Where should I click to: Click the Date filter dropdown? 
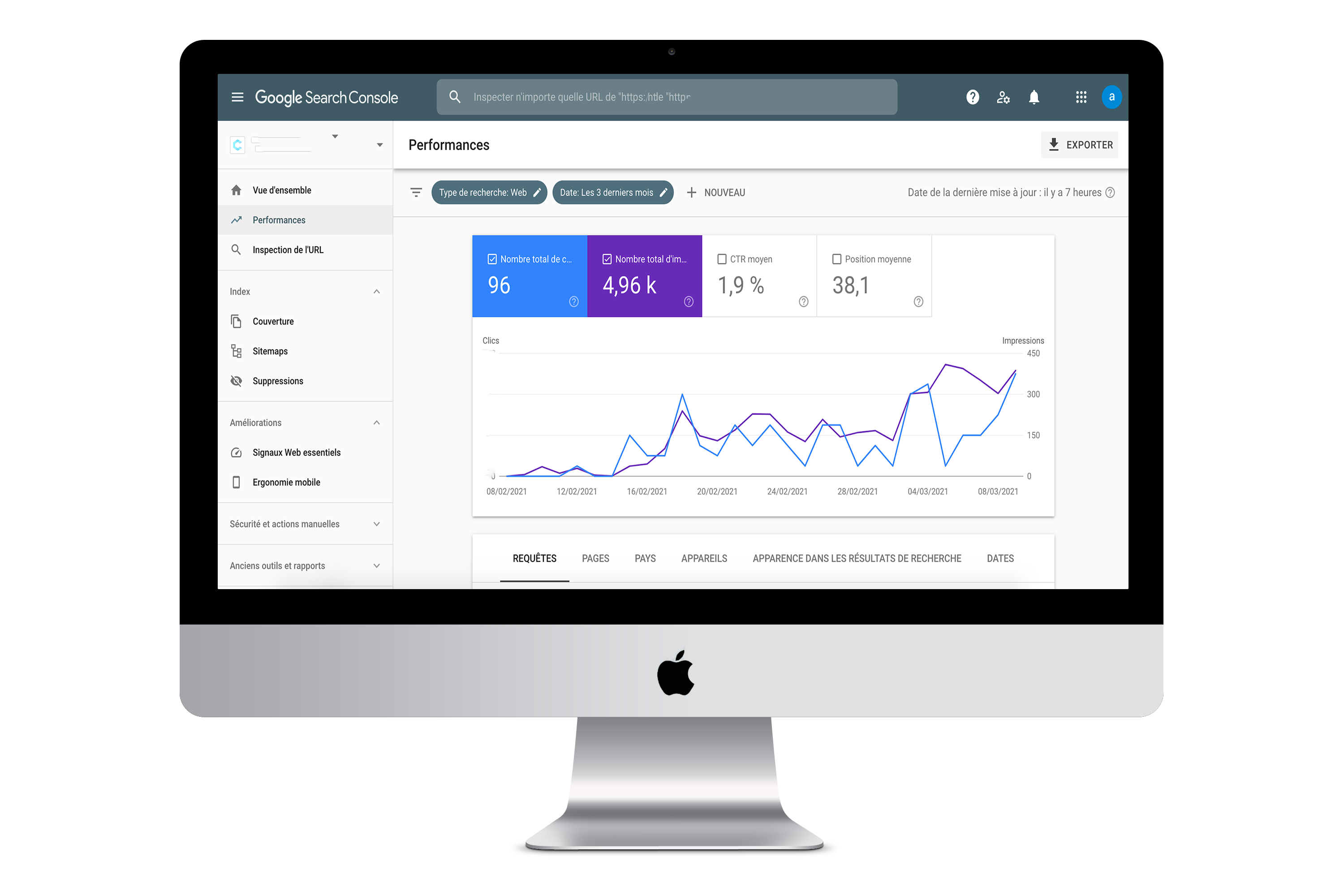pyautogui.click(x=612, y=192)
